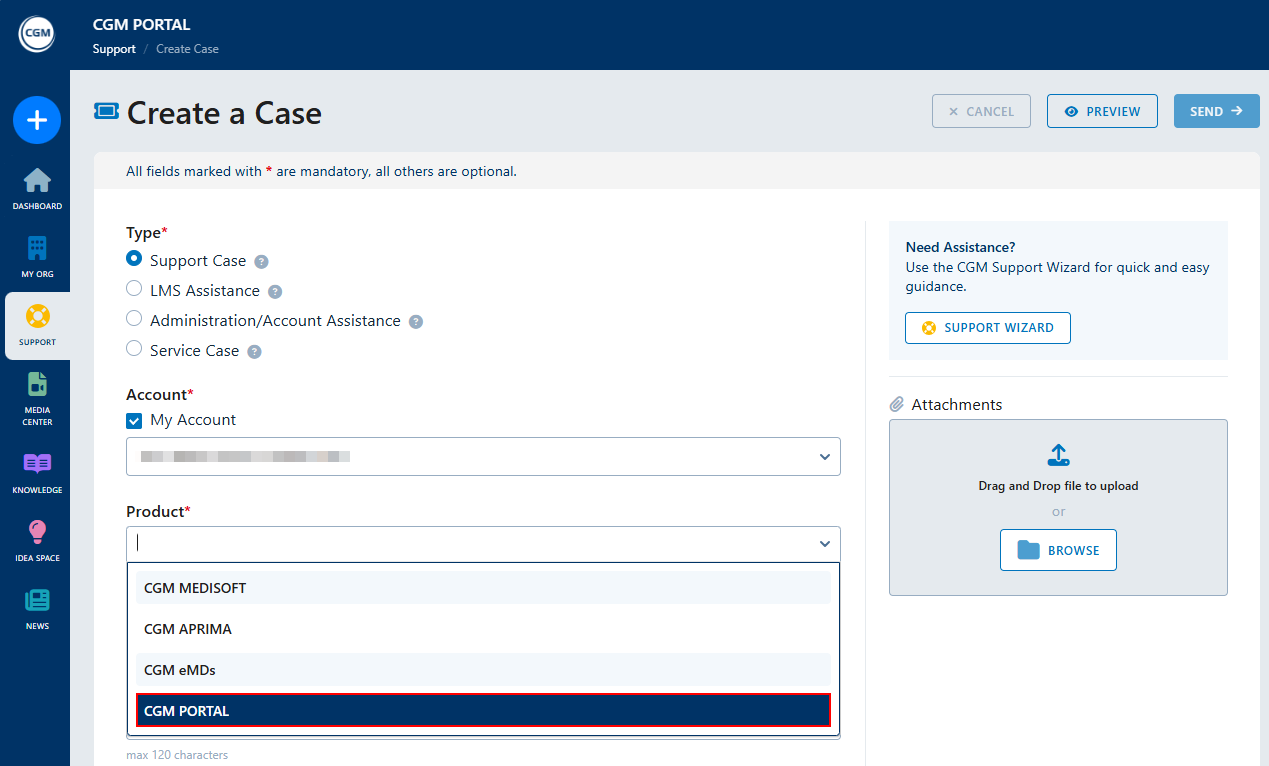Open the My Org building icon
Viewport: 1269px width, 766px height.
(x=37, y=248)
